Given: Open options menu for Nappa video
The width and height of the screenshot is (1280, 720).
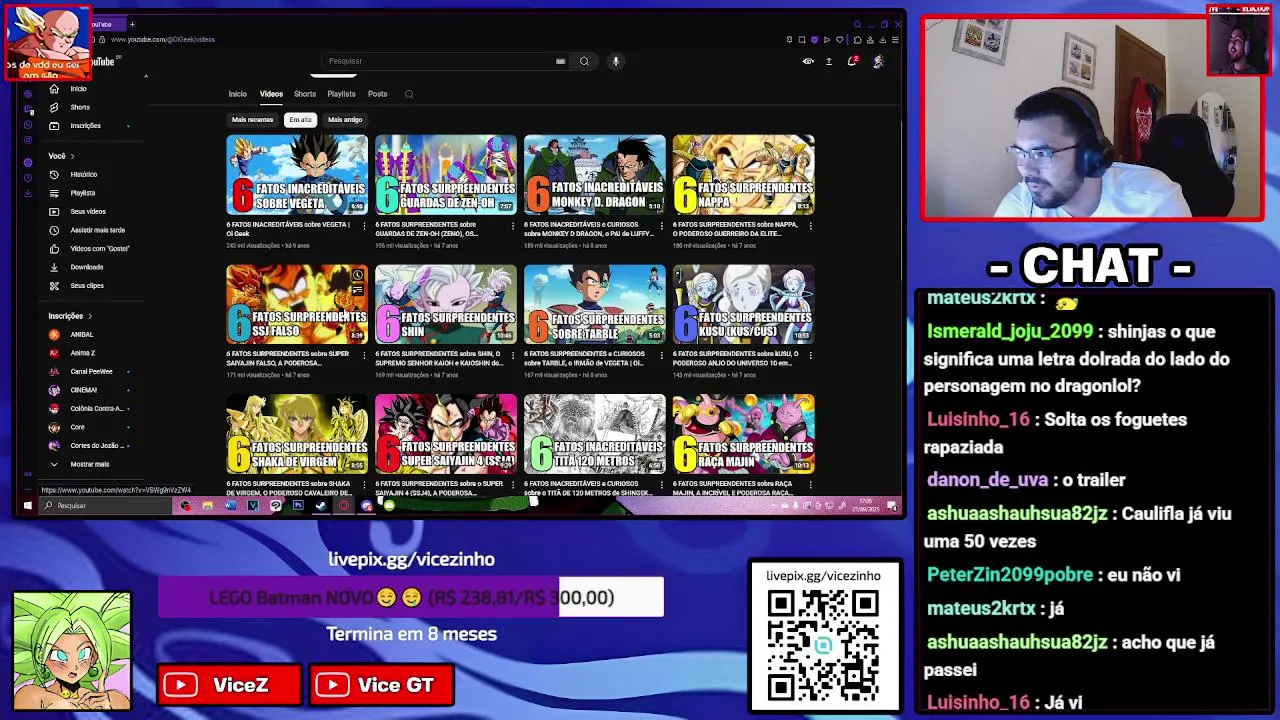Looking at the screenshot, I should click(x=810, y=226).
